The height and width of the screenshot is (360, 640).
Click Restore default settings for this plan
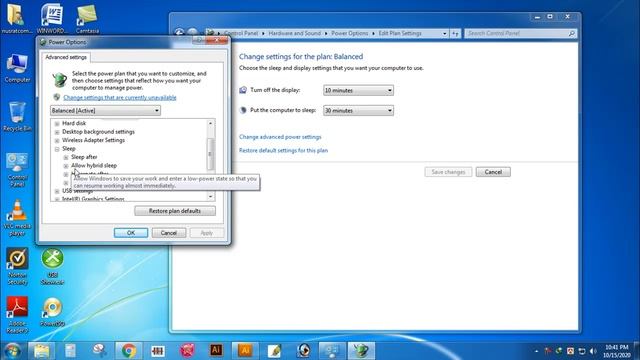283,151
